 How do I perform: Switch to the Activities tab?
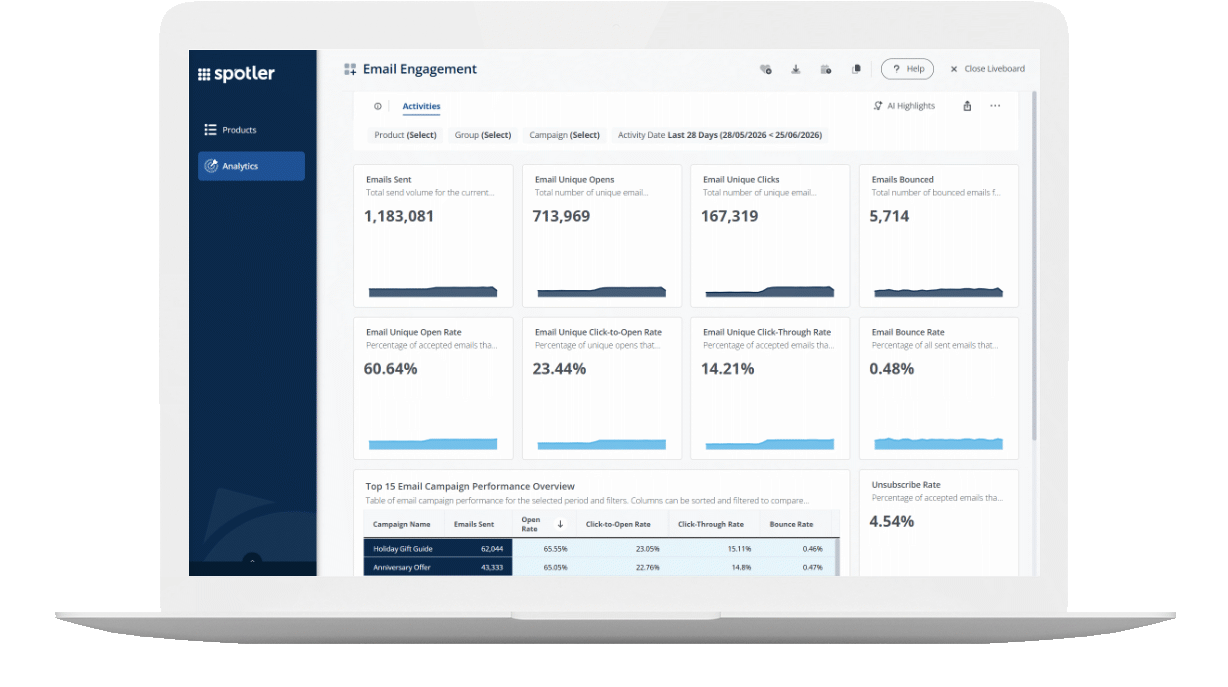[421, 106]
